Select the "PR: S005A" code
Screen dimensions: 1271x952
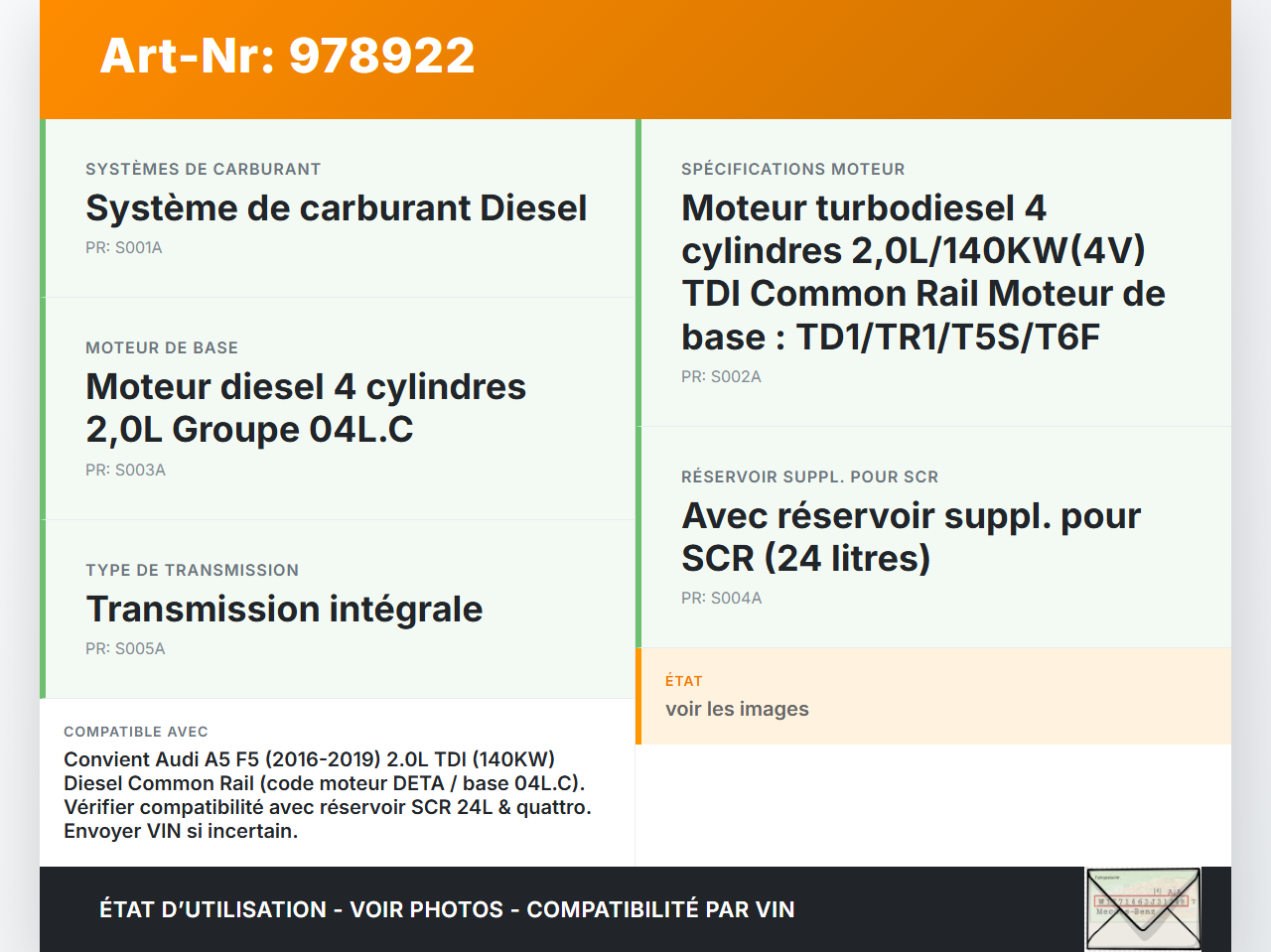[125, 648]
